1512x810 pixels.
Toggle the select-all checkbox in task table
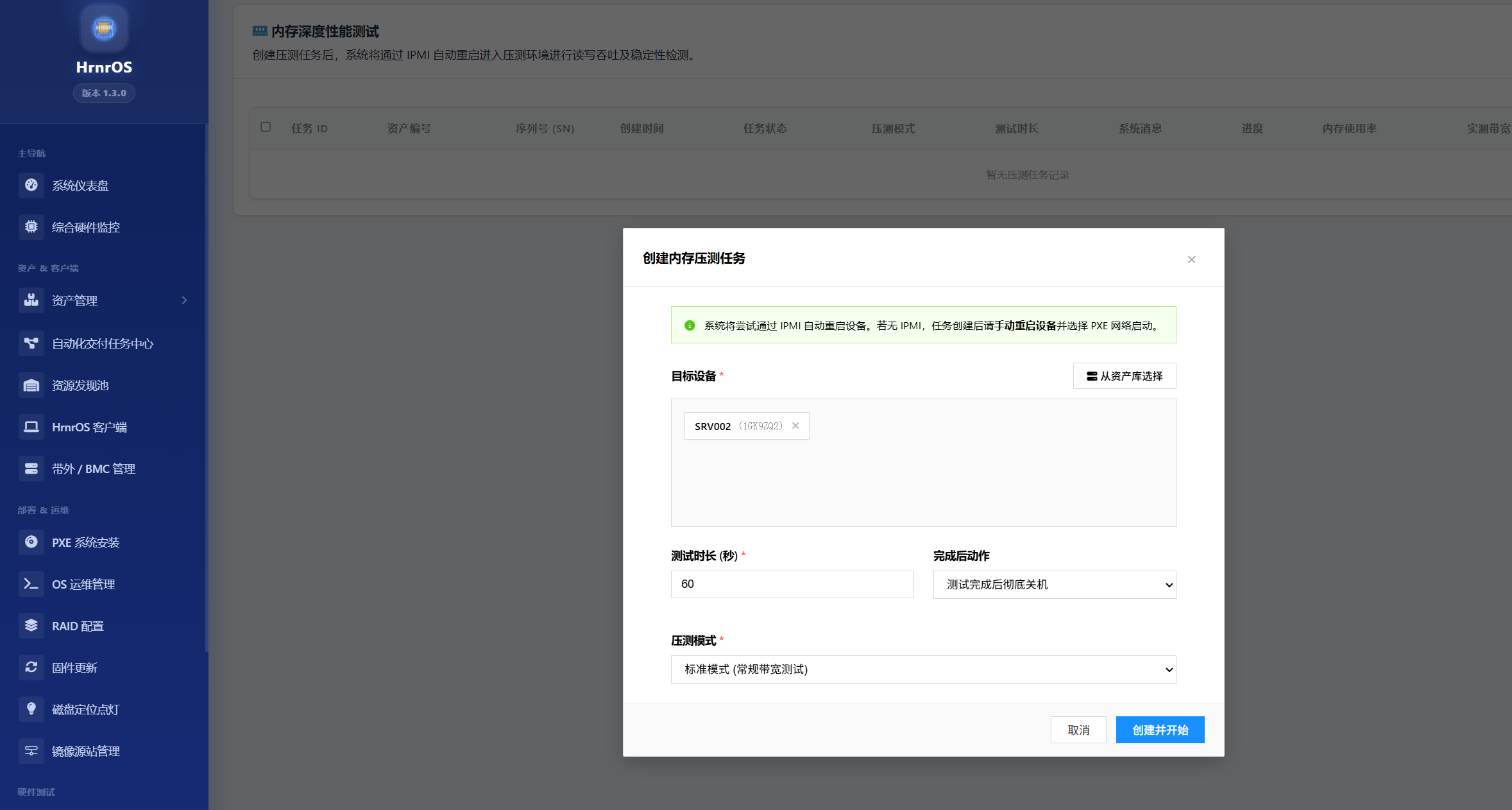(266, 127)
